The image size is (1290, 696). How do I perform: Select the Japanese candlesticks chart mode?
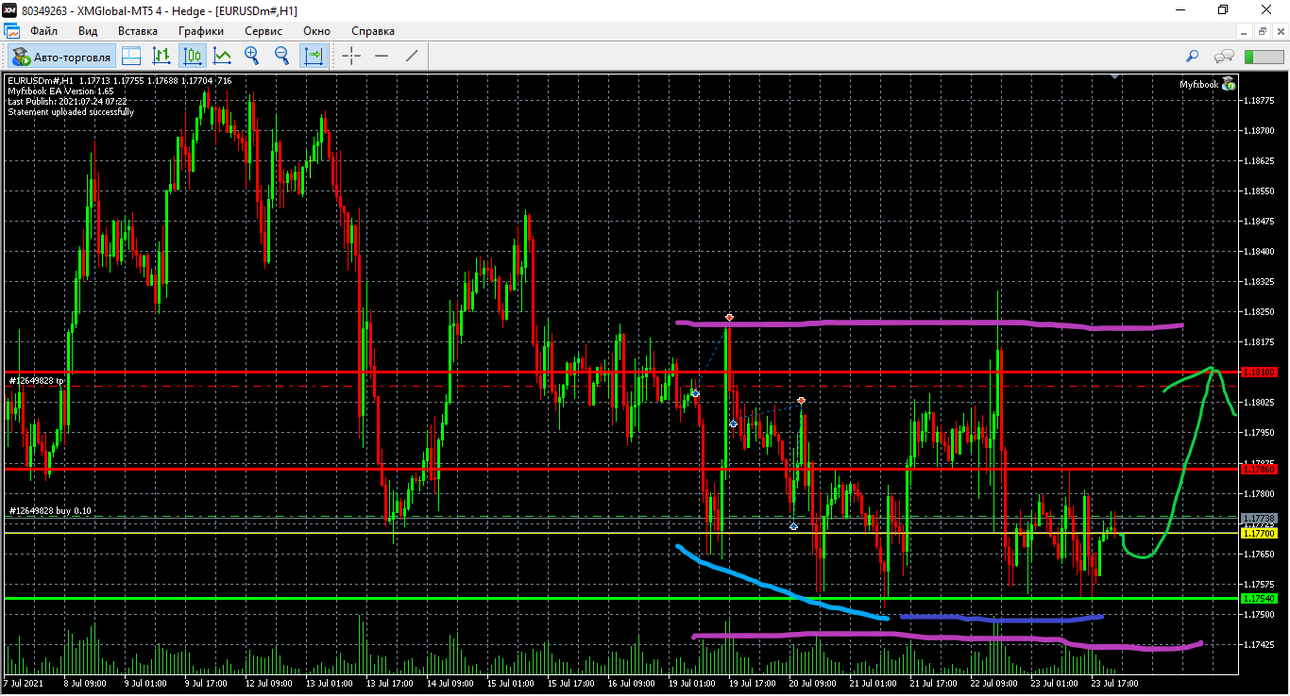[x=192, y=56]
